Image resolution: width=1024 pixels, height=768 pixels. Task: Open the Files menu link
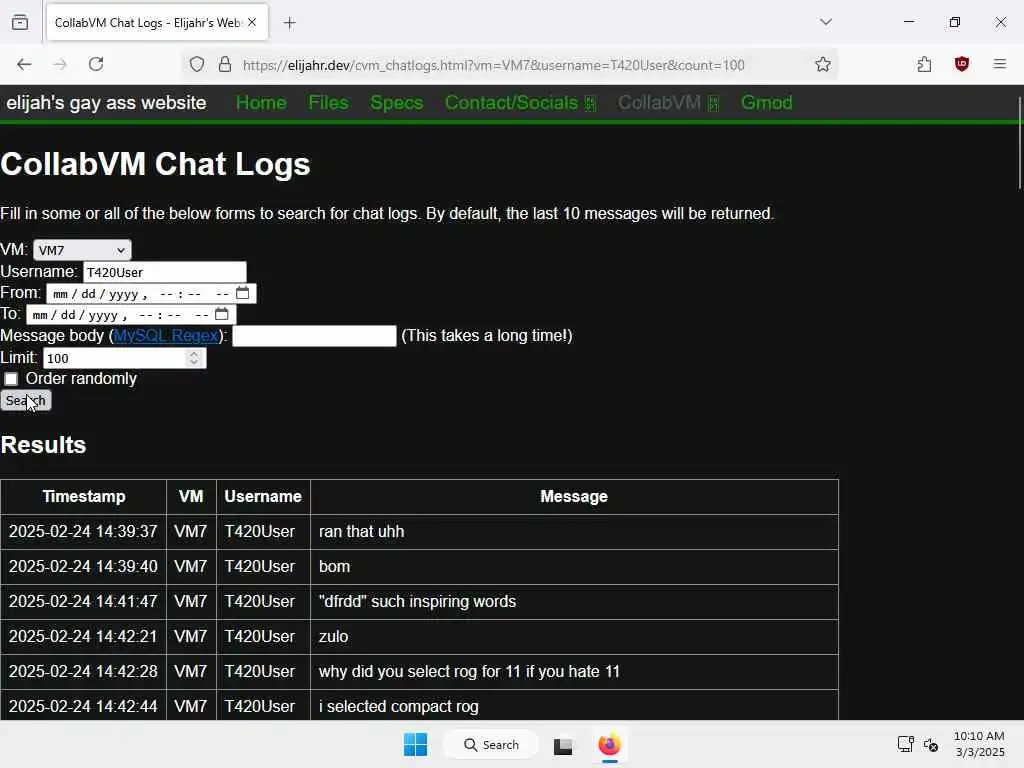point(328,103)
